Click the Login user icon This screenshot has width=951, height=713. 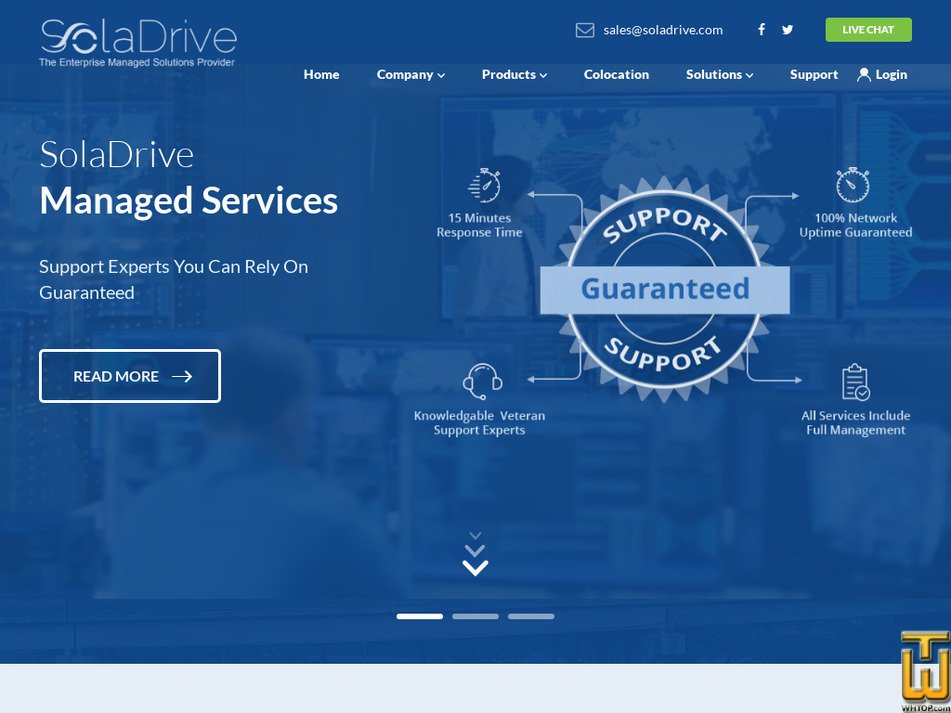point(863,75)
